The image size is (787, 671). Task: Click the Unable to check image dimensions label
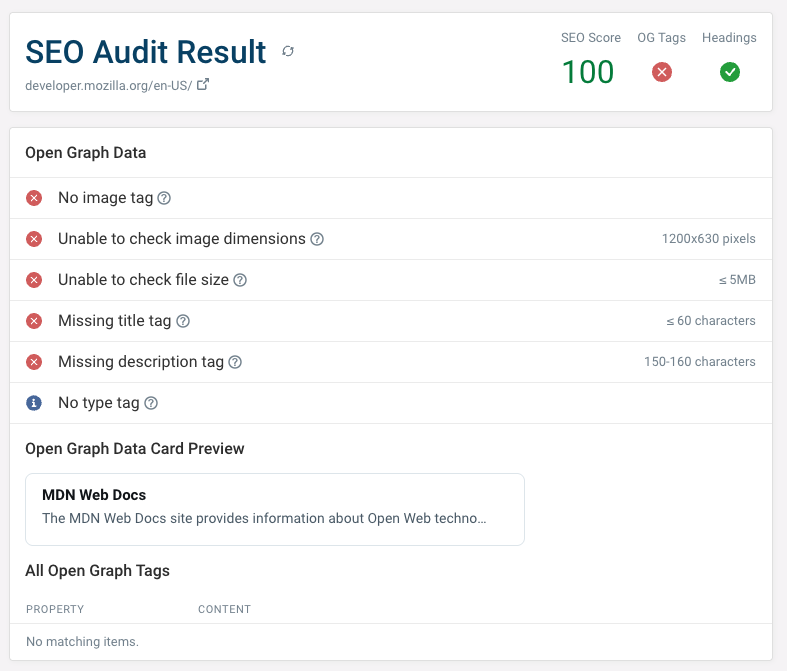(x=182, y=239)
